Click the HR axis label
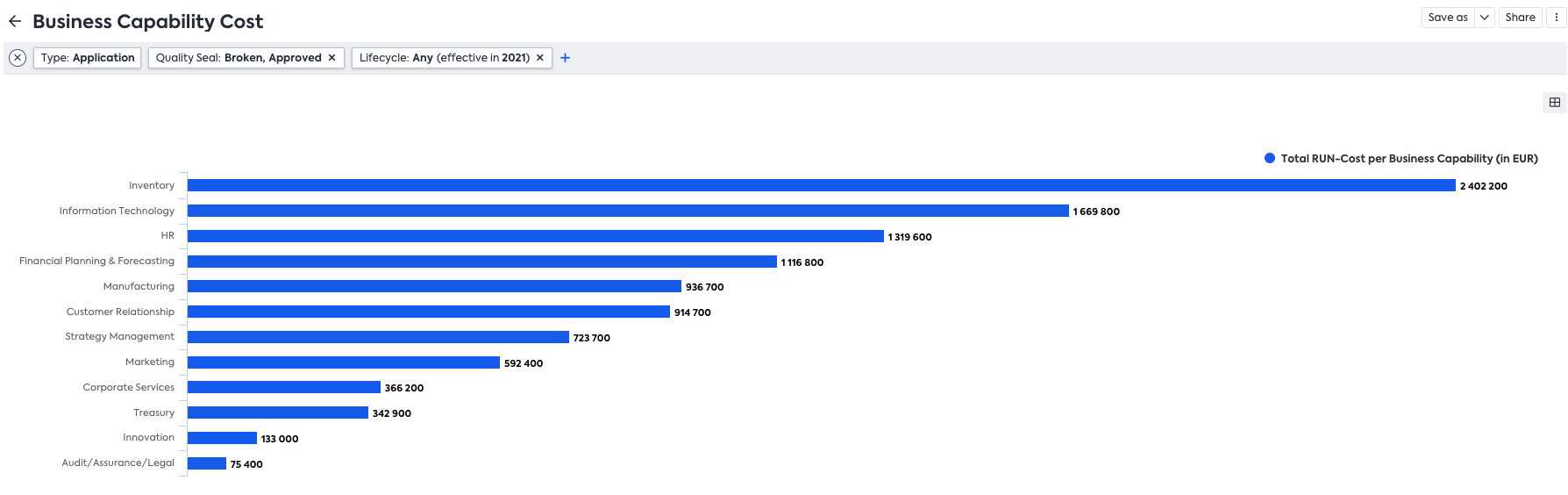Screen dimensions: 1568x495 coord(167,235)
